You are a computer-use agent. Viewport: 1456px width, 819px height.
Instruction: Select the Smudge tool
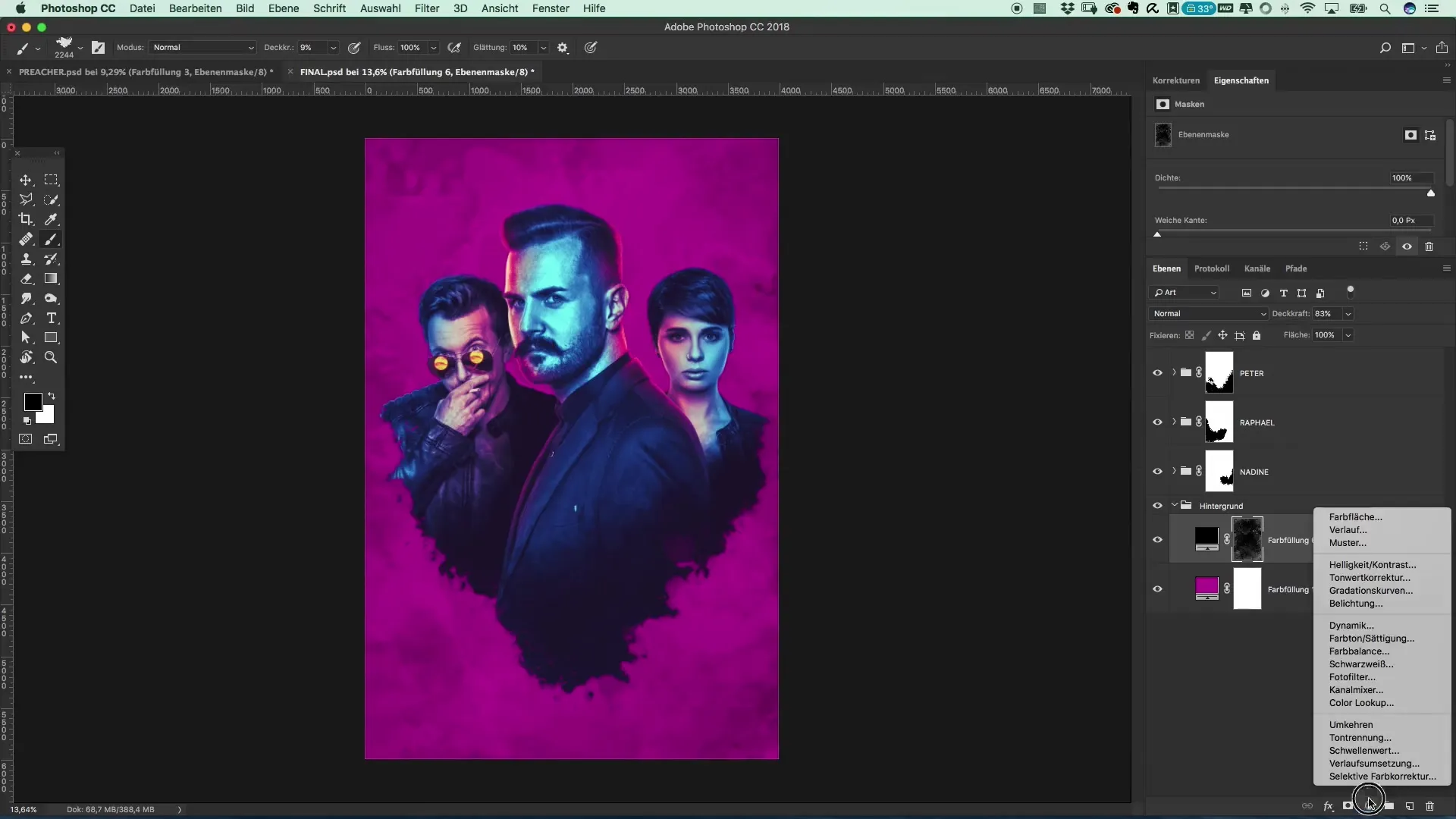pos(26,298)
